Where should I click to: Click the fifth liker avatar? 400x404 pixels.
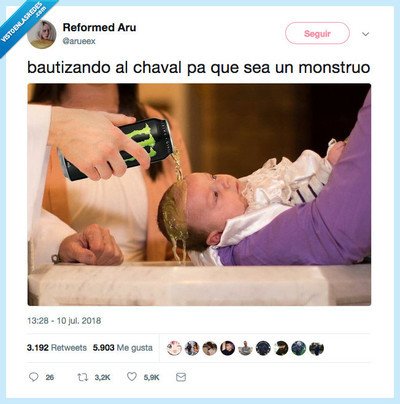pyautogui.click(x=245, y=348)
